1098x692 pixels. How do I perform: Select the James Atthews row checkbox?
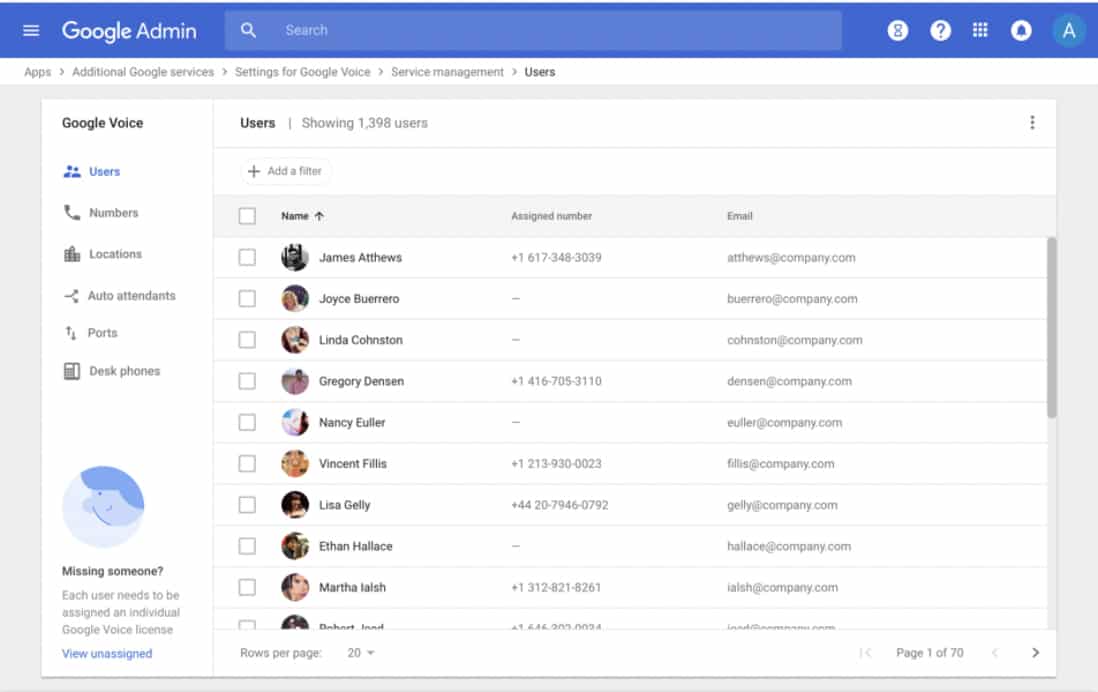pos(247,257)
